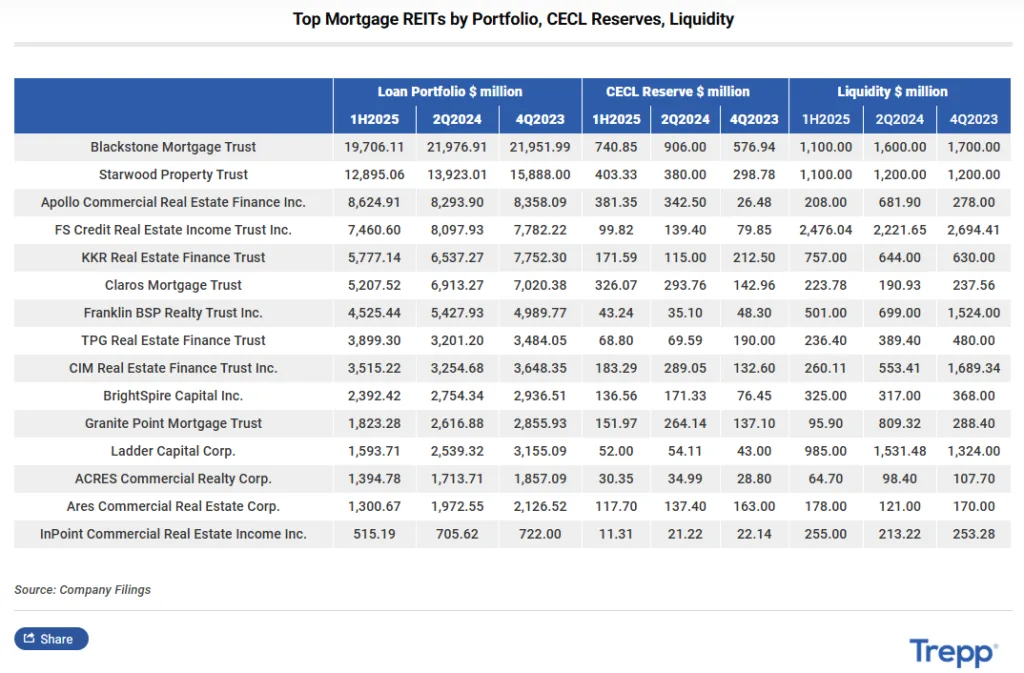1024x673 pixels.
Task: Select the CECL Reserve $ million column header
Action: (678, 91)
